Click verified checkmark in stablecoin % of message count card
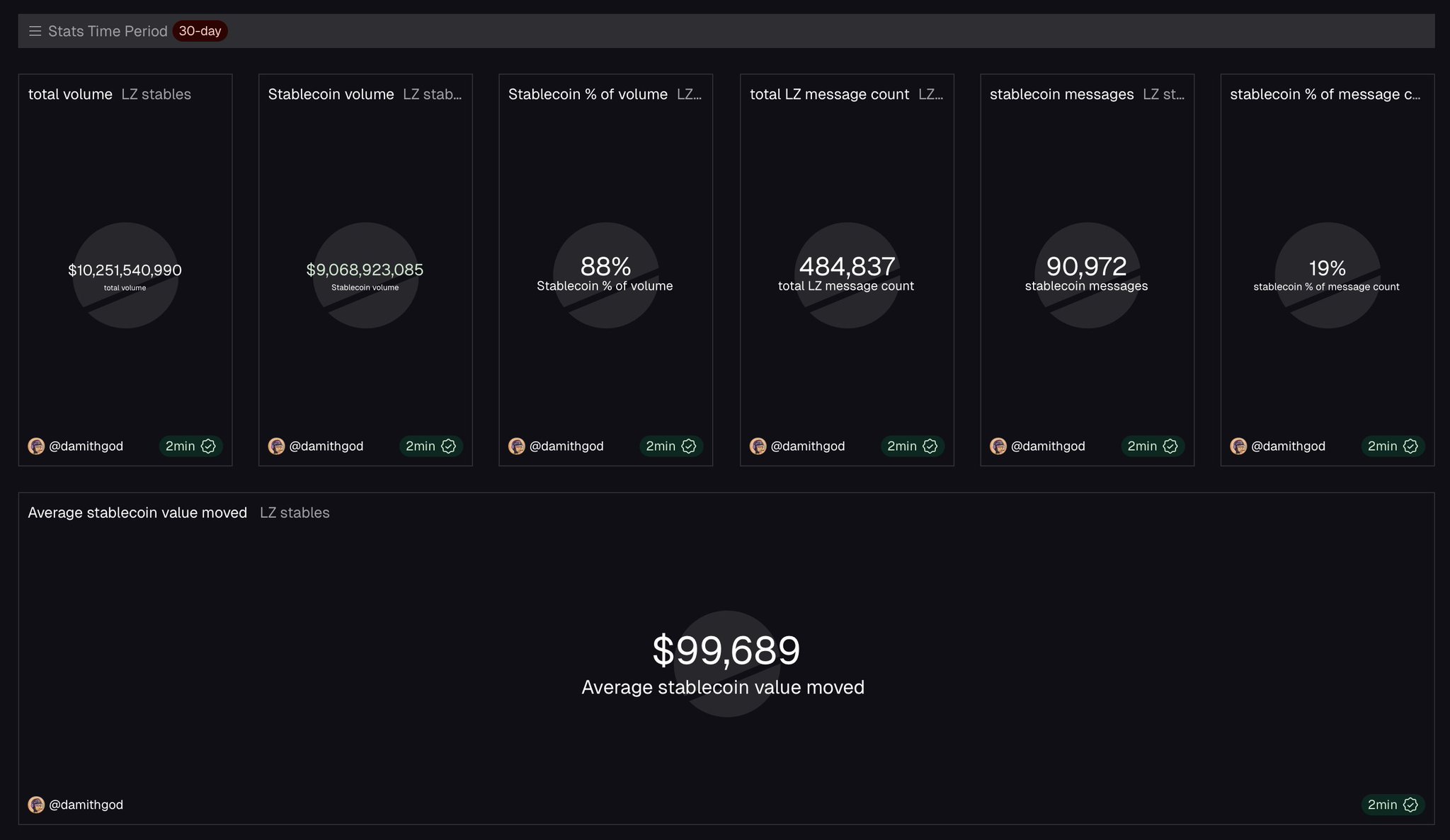 click(x=1410, y=446)
